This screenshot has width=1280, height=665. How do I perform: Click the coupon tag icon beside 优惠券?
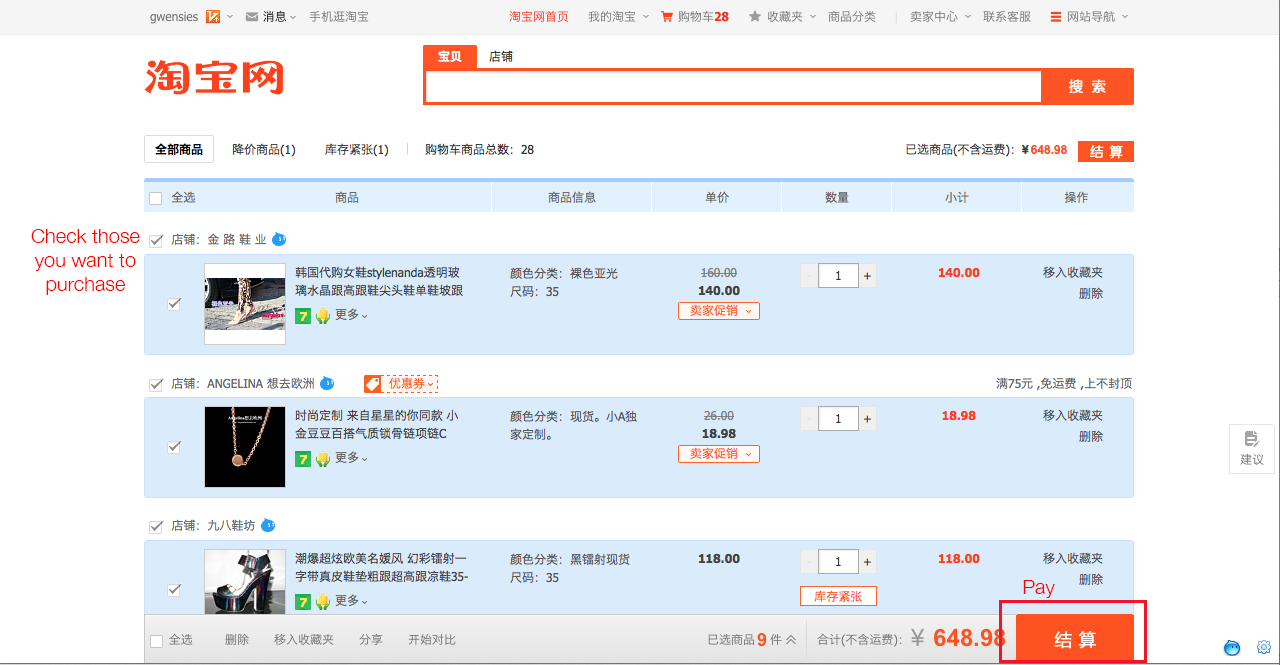(373, 383)
